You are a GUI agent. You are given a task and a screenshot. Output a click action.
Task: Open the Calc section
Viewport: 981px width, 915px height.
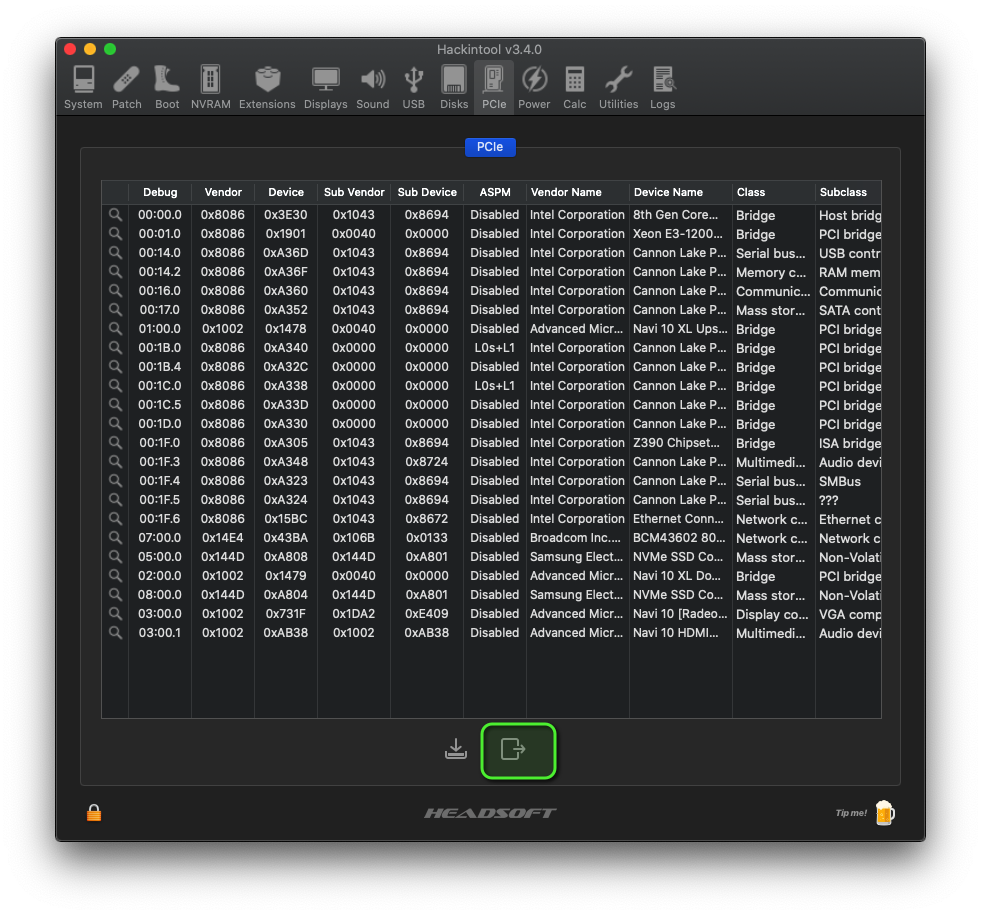coord(575,87)
